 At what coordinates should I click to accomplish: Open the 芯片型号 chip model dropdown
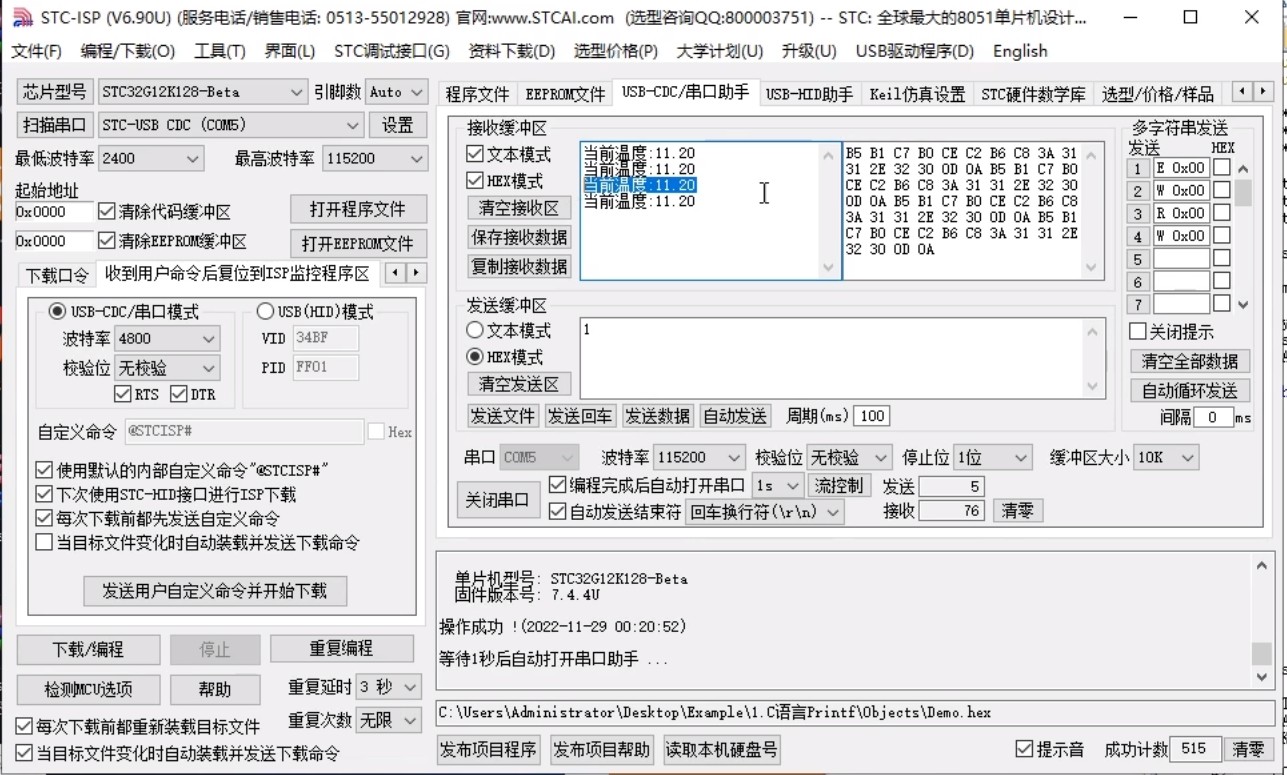coord(202,92)
